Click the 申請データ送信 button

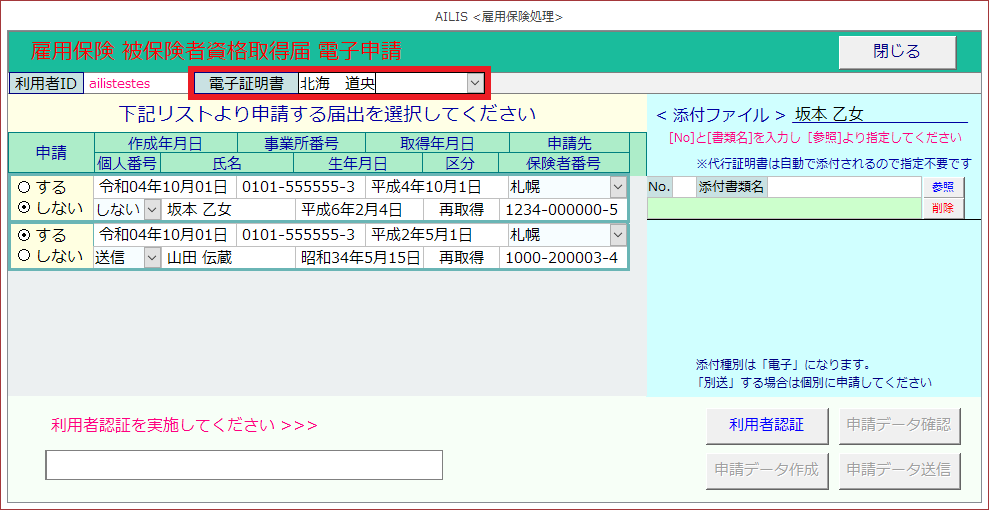coord(897,468)
